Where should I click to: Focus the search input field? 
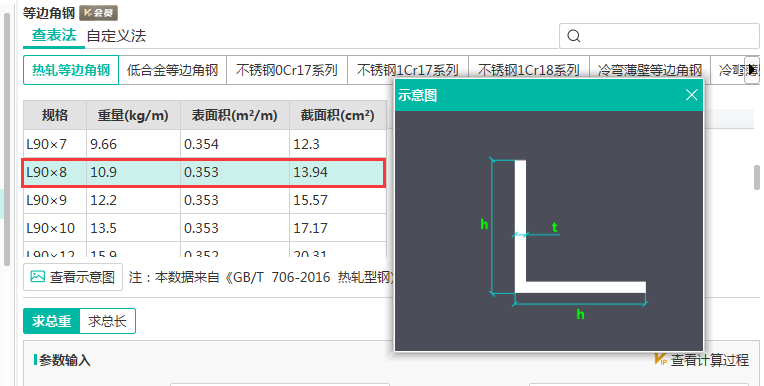point(659,36)
